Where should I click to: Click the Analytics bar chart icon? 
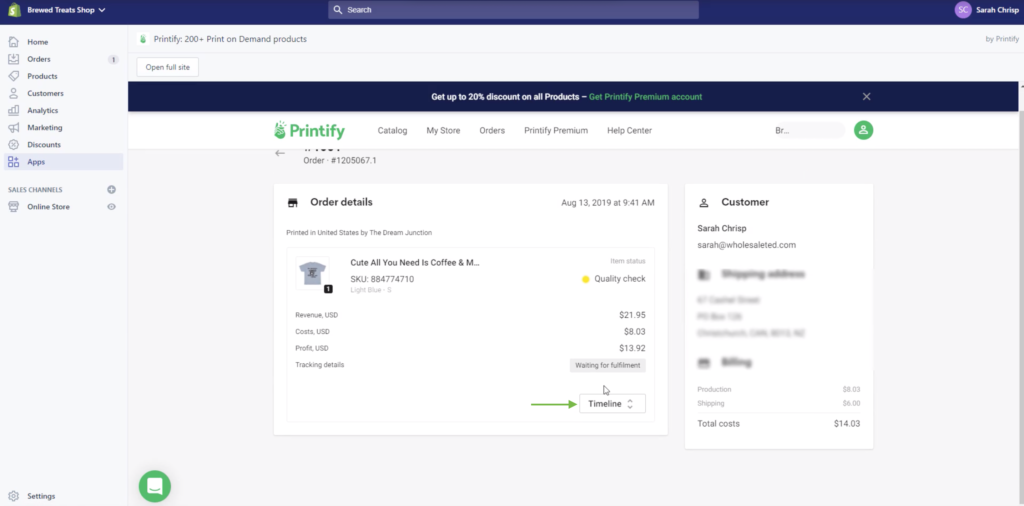click(13, 110)
